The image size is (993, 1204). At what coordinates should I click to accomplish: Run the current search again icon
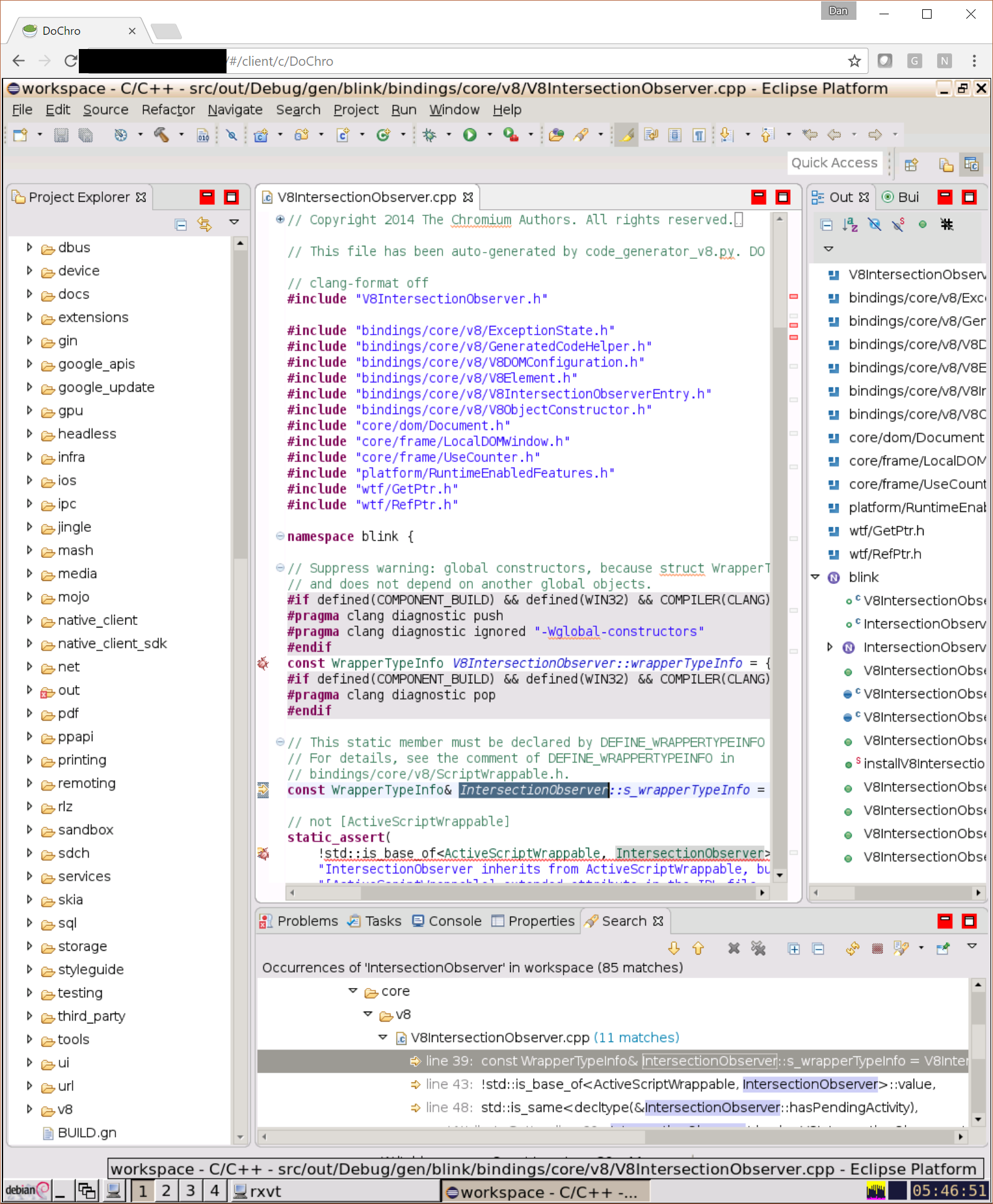853,948
